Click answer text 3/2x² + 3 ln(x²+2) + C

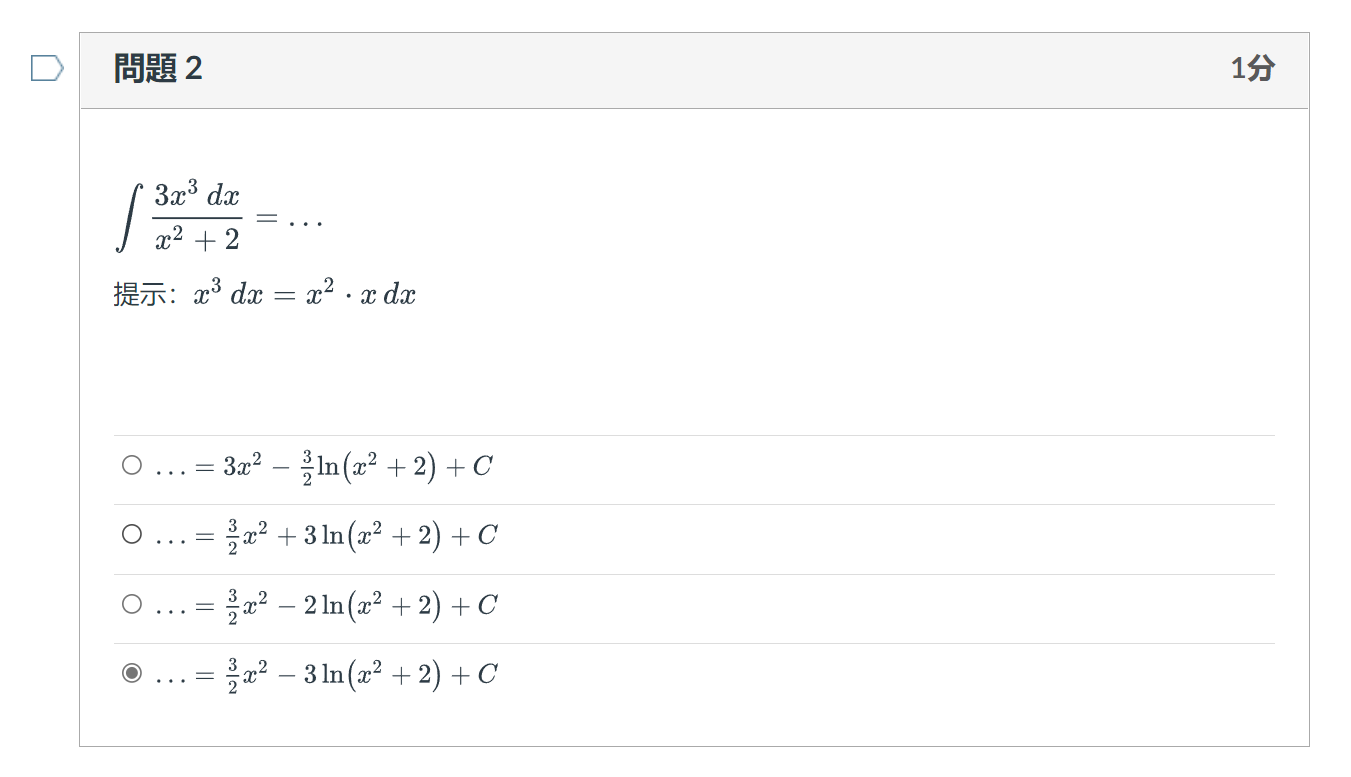tap(326, 536)
